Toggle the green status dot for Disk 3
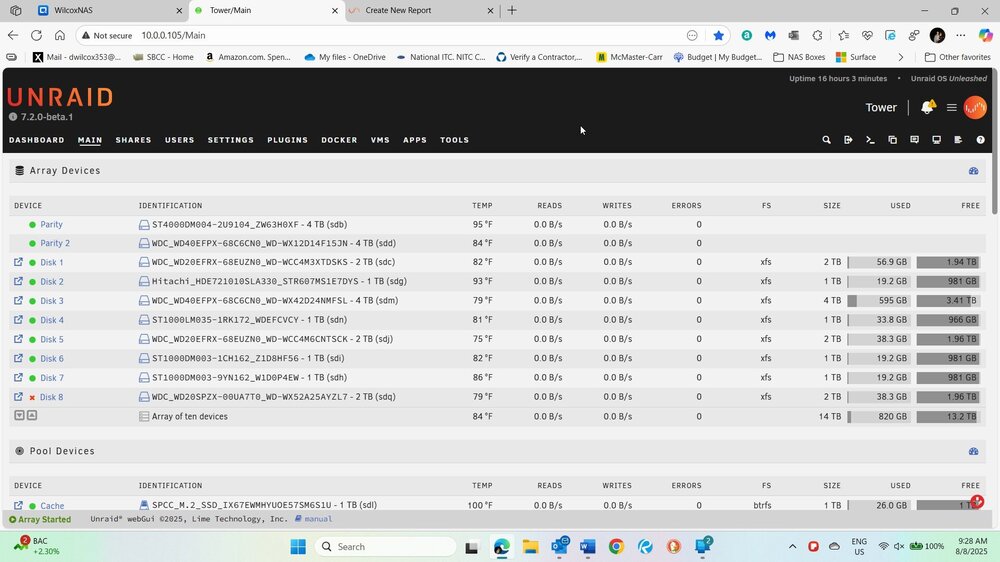The width and height of the screenshot is (1000, 562). pos(32,300)
